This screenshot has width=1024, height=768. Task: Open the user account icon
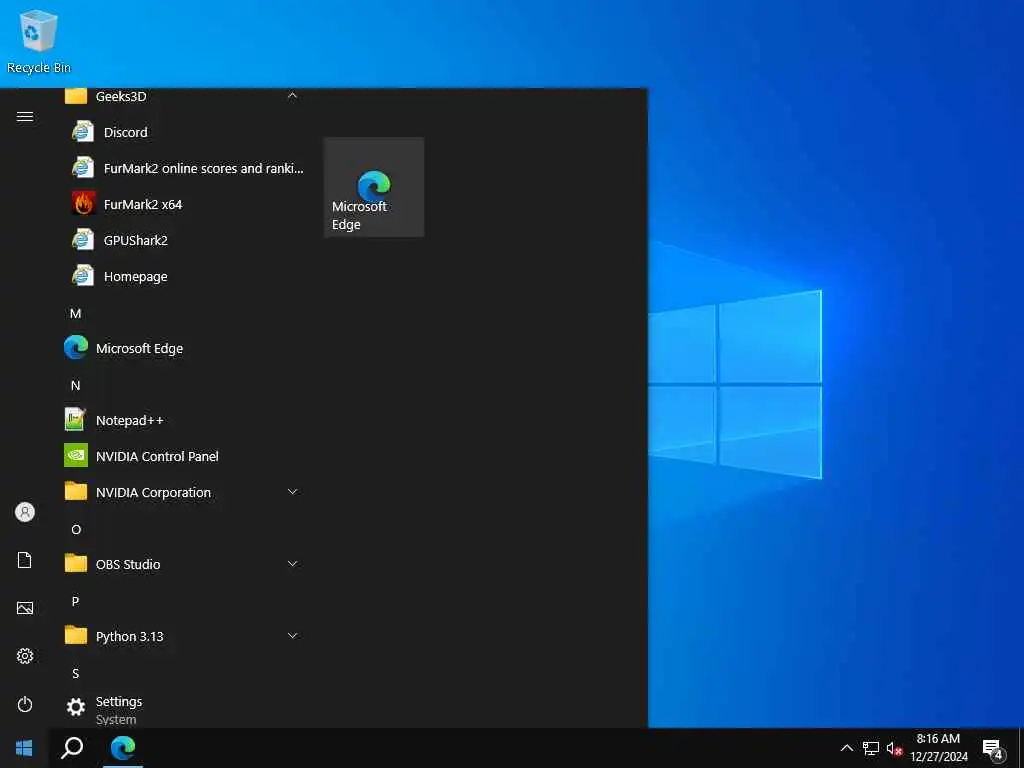(25, 512)
